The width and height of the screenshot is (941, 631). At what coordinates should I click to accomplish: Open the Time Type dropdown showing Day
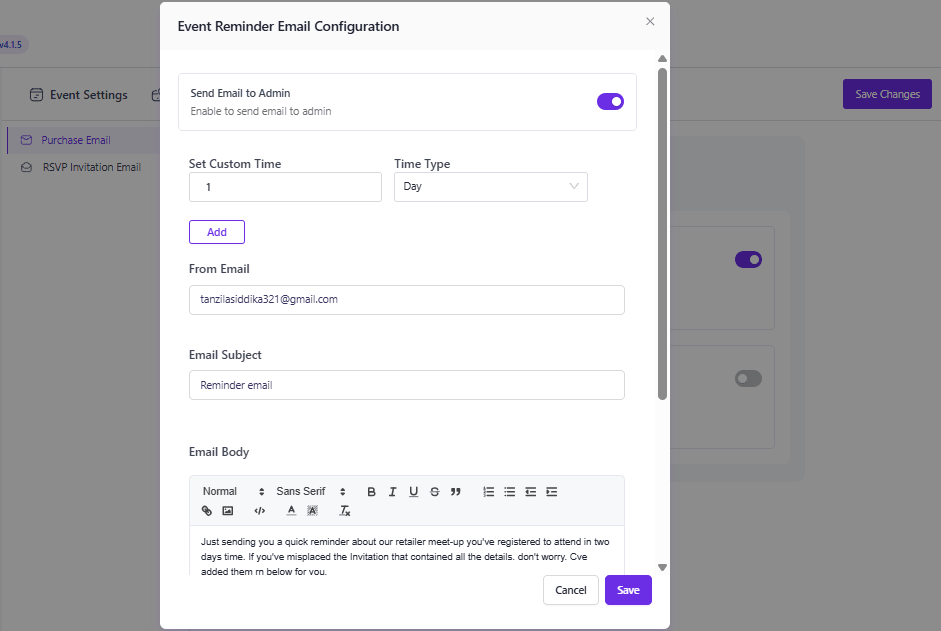(490, 187)
